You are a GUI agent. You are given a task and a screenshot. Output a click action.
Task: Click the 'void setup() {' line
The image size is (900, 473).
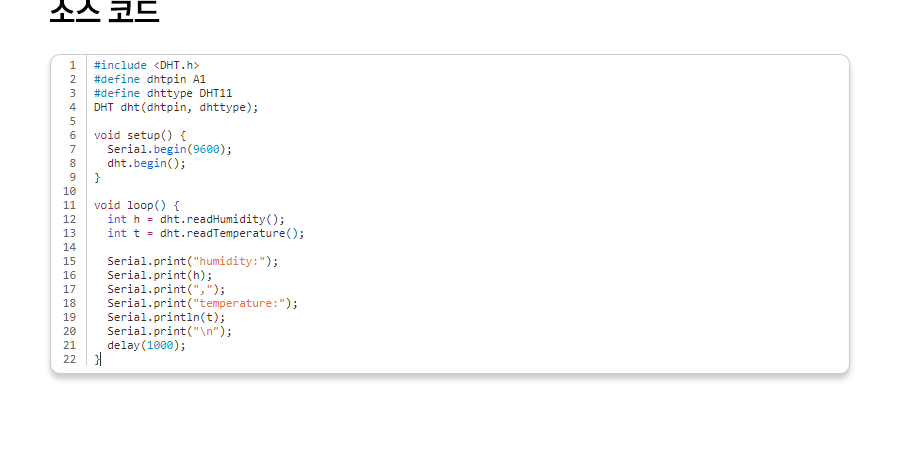coord(140,135)
